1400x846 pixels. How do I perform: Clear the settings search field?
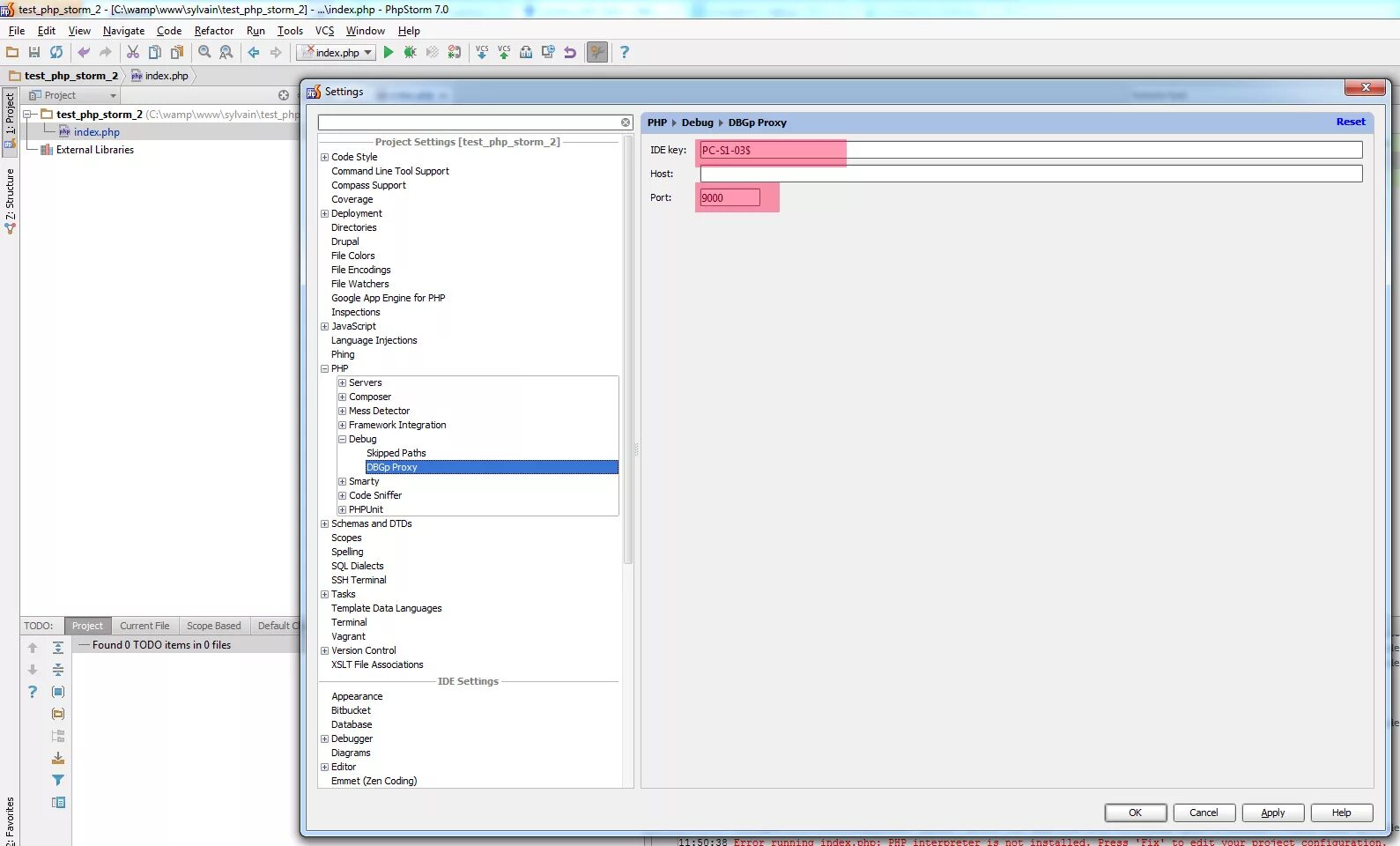pyautogui.click(x=626, y=122)
